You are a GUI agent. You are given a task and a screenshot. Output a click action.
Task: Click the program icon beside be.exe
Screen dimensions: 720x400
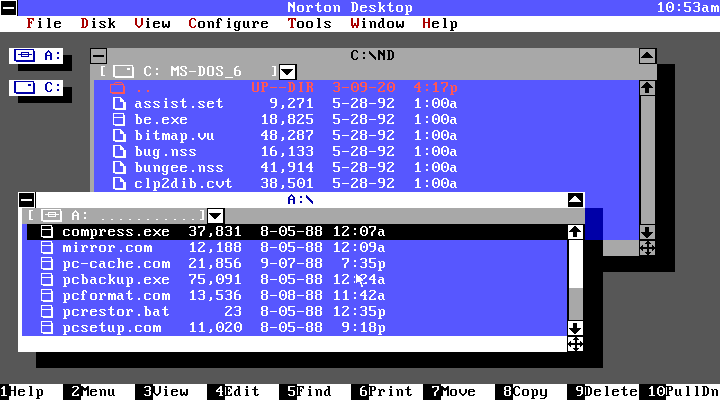point(119,119)
